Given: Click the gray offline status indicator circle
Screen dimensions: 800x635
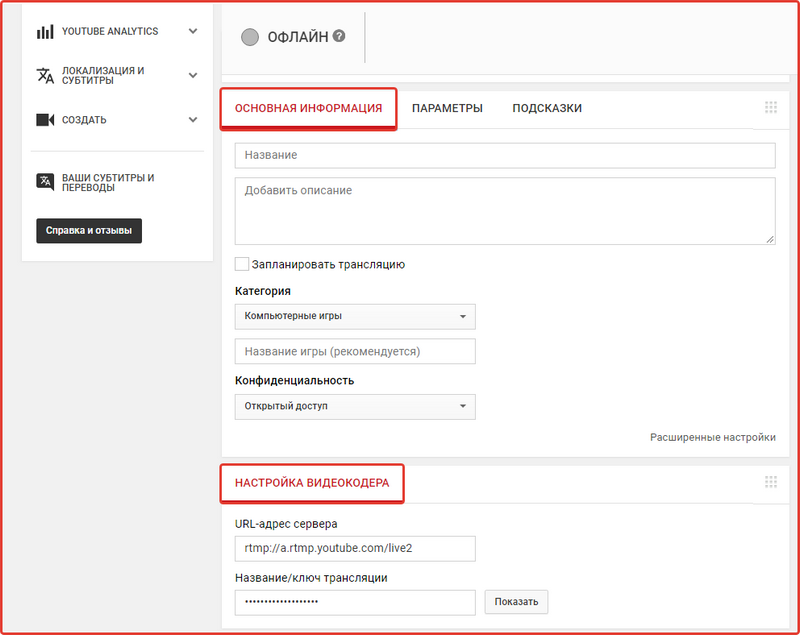Looking at the screenshot, I should 250,37.
